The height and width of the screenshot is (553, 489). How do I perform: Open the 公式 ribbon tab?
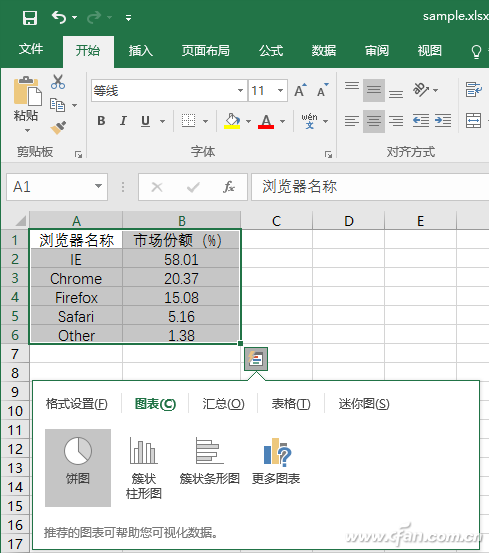click(271, 51)
